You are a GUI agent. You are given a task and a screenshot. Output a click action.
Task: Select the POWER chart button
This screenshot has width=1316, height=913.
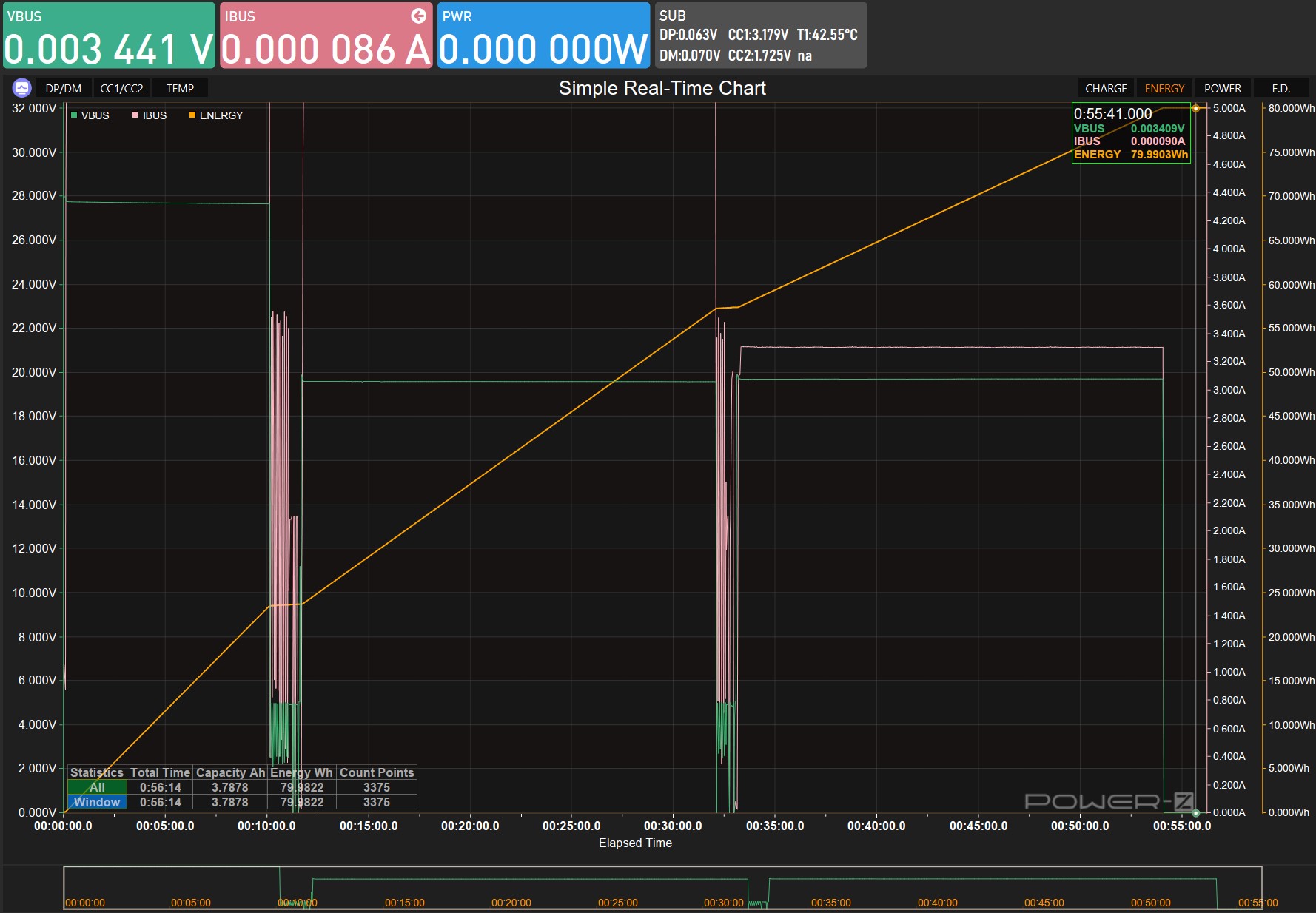(1223, 88)
